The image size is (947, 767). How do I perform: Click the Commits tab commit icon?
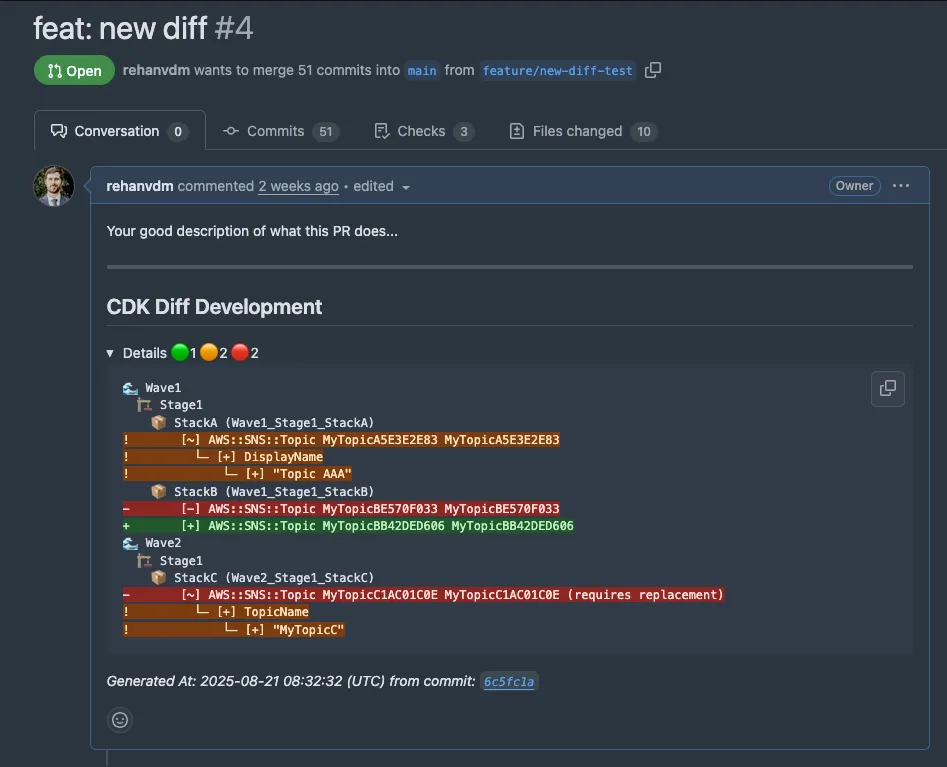[231, 131]
